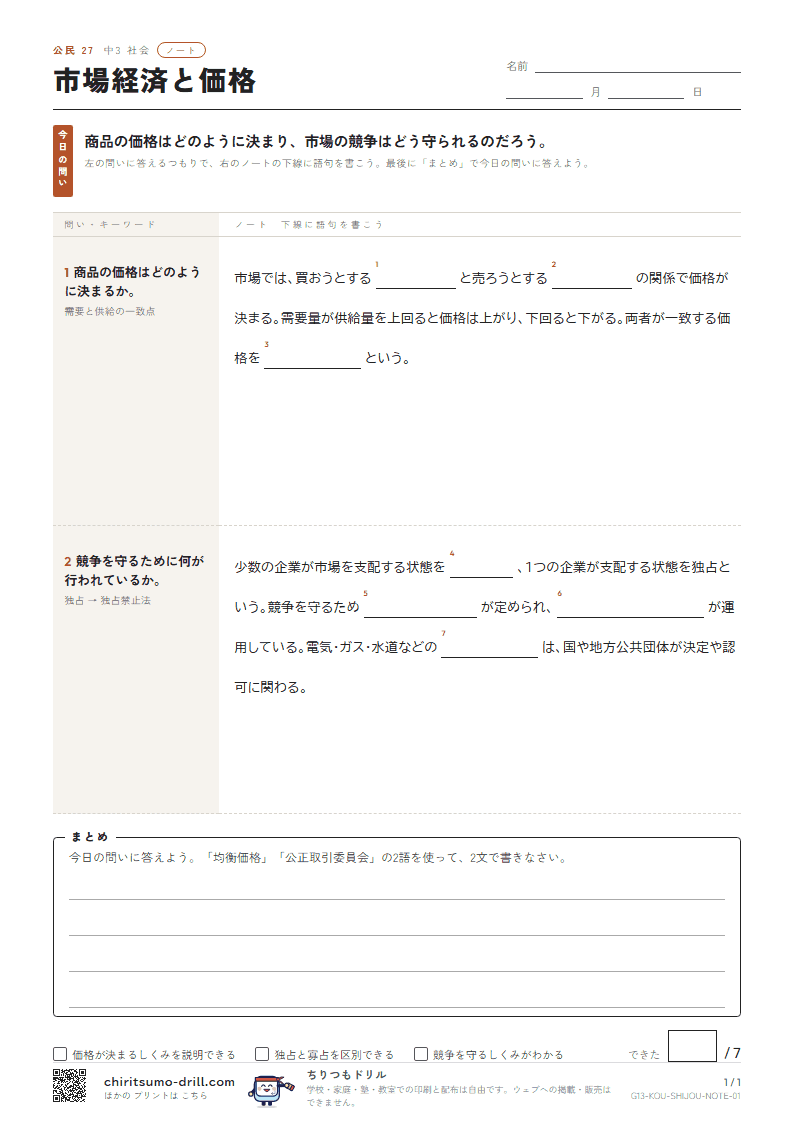Click blank 2 after 売ろうとする
The image size is (794, 1123).
pos(592,279)
